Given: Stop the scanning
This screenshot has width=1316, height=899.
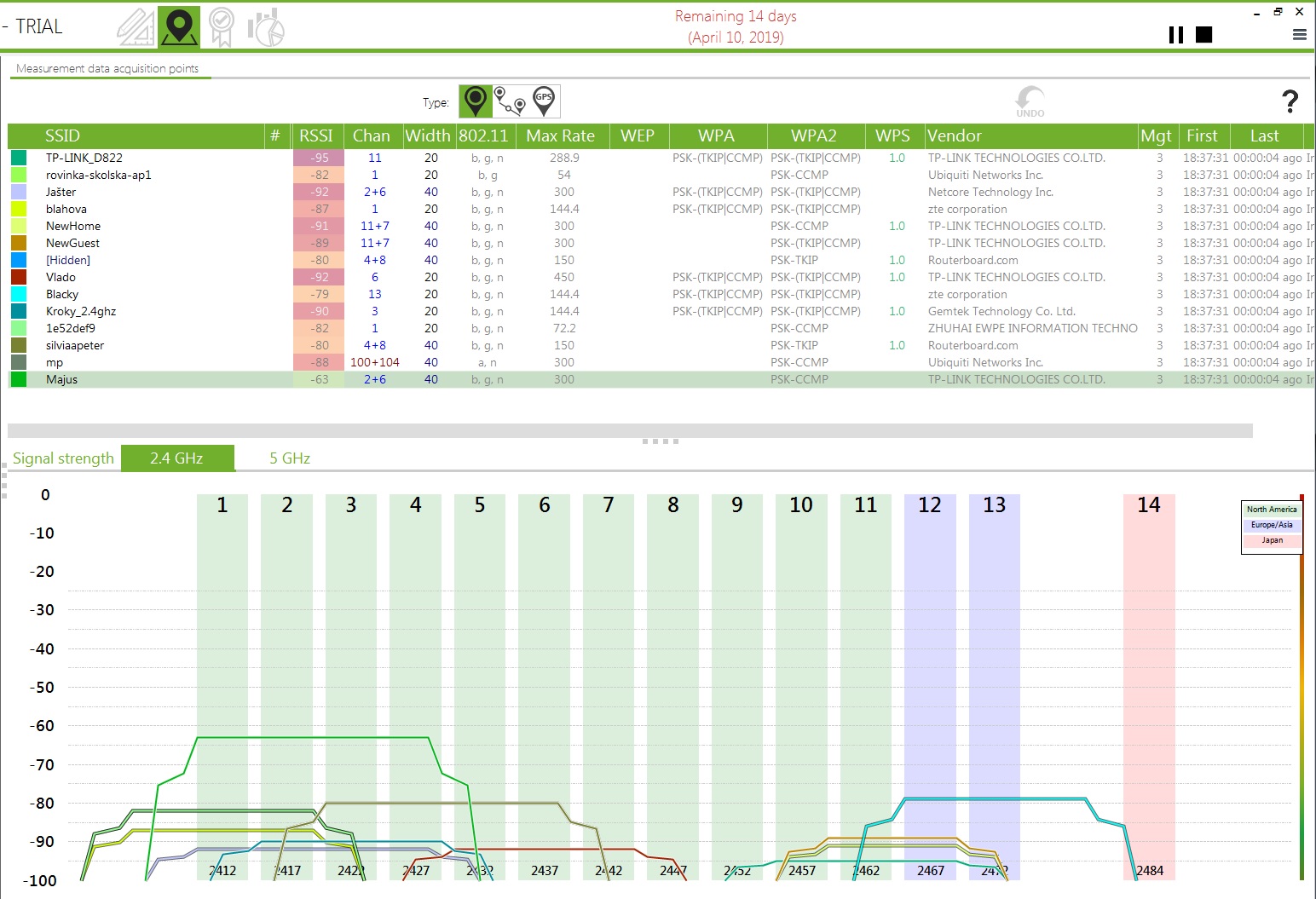Looking at the screenshot, I should 1203,35.
